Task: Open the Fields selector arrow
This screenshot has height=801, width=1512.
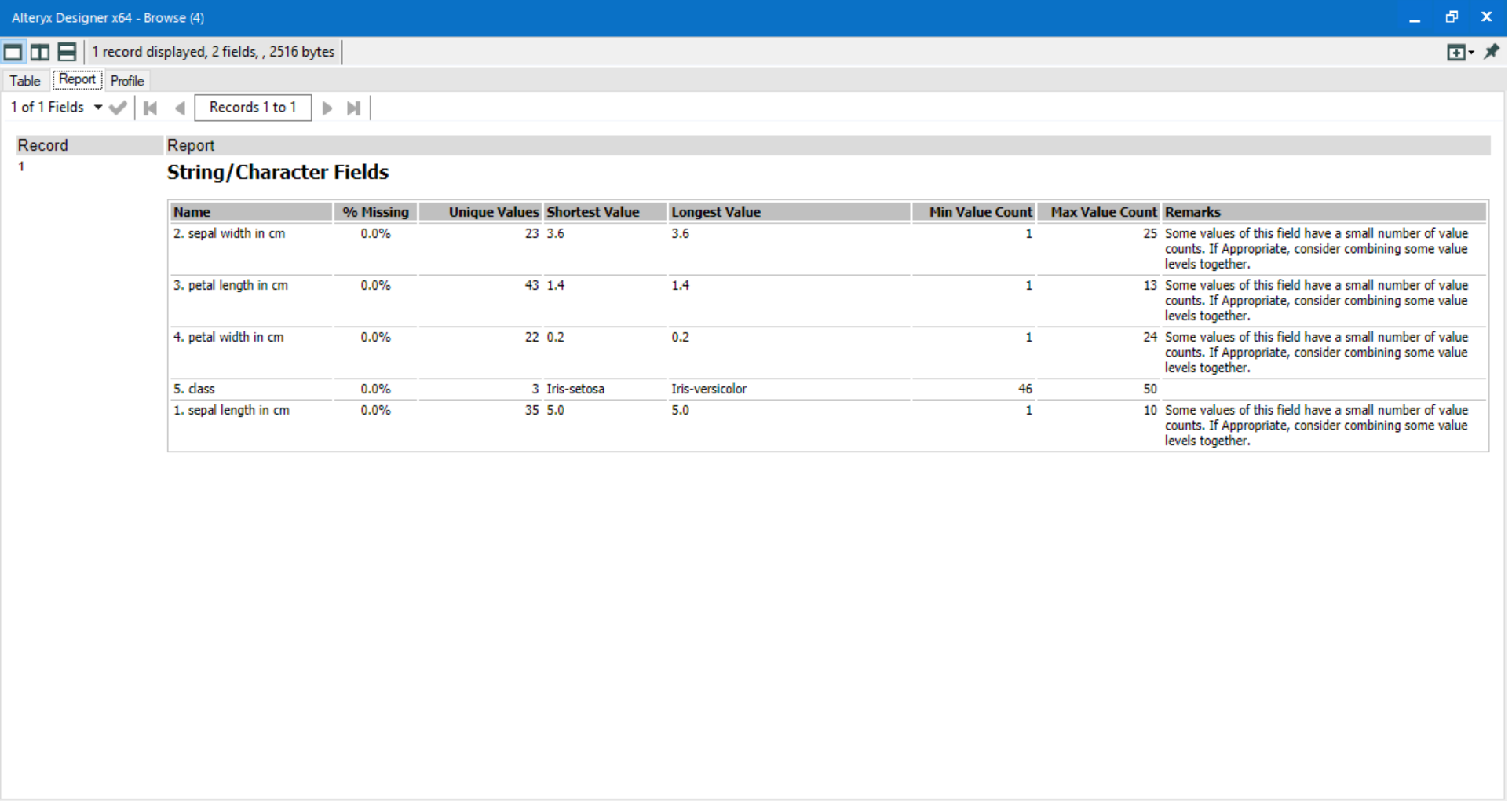Action: [x=97, y=108]
